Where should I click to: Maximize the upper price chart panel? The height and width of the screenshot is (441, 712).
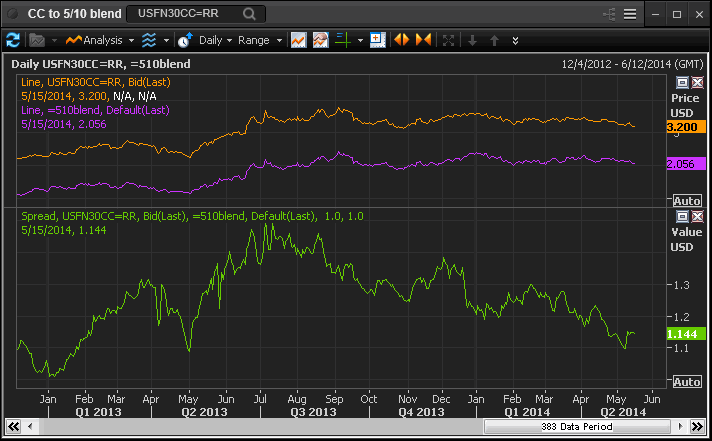(x=682, y=83)
